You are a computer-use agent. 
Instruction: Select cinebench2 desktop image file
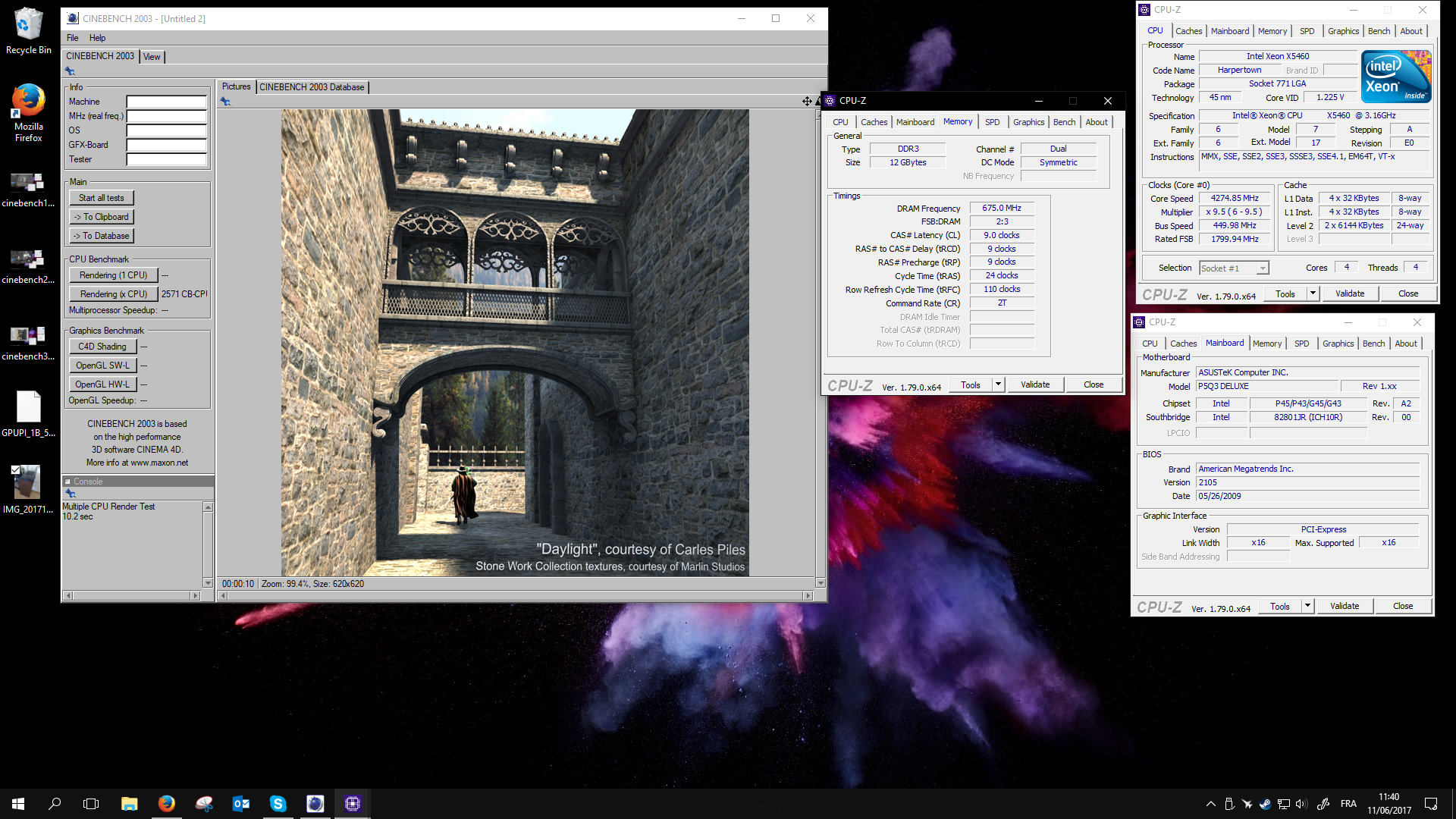pyautogui.click(x=28, y=266)
